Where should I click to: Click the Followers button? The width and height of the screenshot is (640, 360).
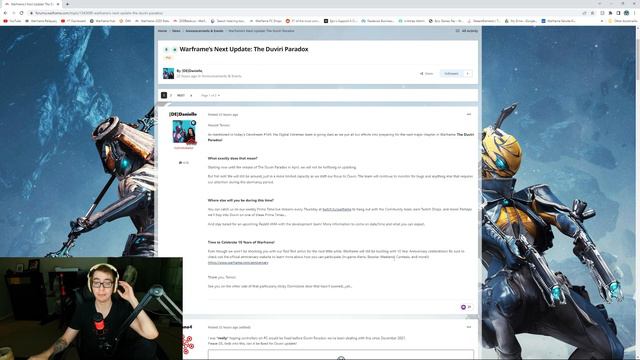point(451,73)
